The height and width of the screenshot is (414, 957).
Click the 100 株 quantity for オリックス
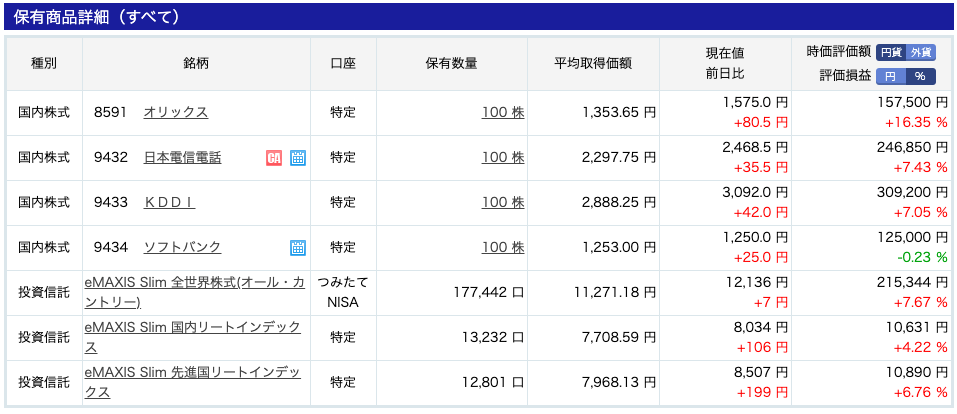pyautogui.click(x=503, y=112)
